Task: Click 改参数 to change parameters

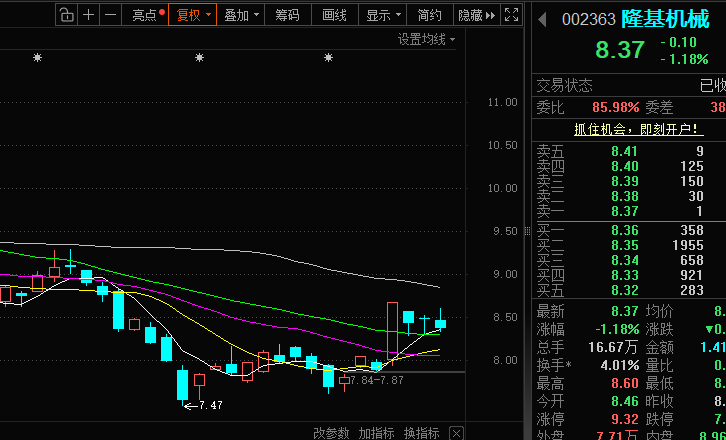Action: 331,433
